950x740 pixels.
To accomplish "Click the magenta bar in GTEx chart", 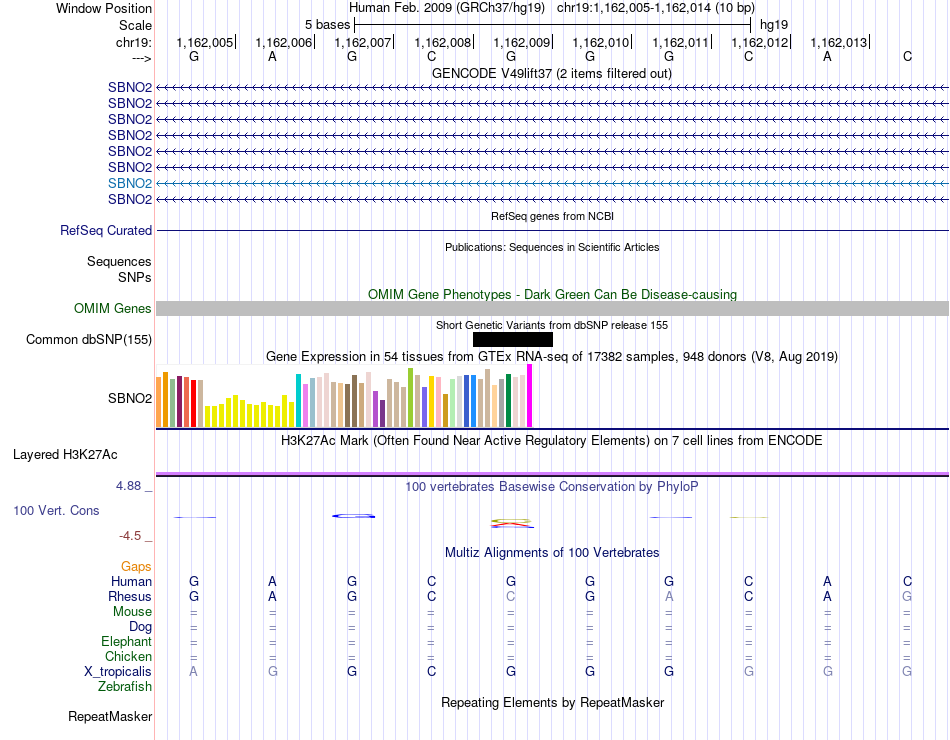I will [530, 396].
